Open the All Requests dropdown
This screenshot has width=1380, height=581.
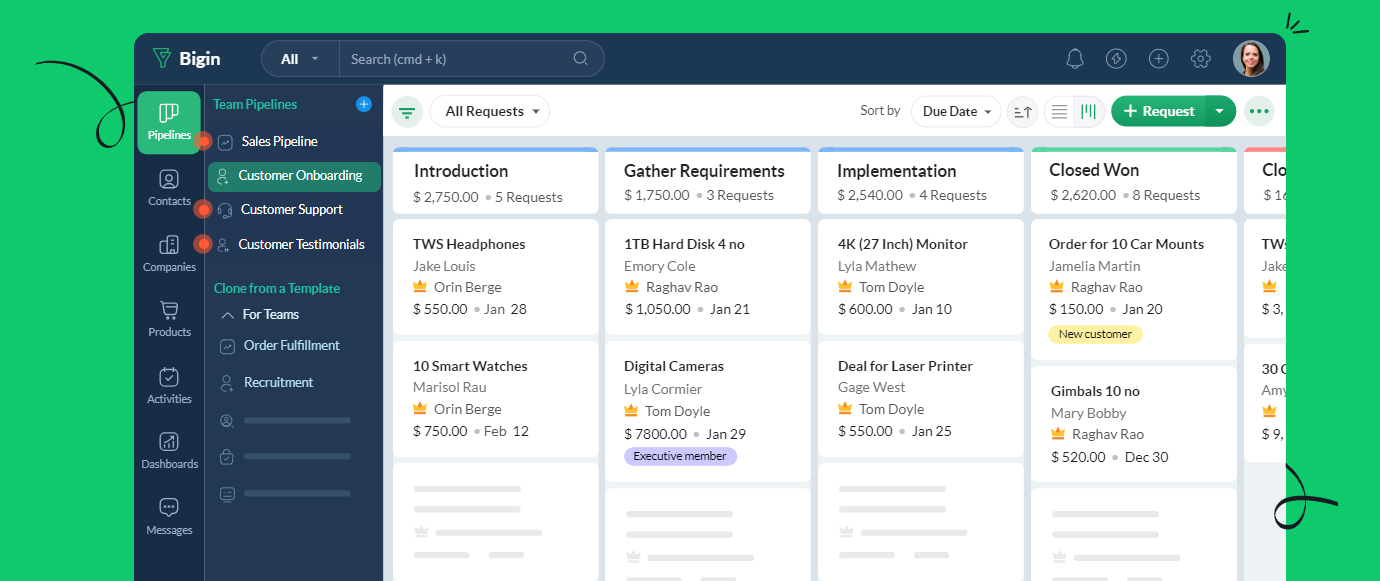point(490,112)
